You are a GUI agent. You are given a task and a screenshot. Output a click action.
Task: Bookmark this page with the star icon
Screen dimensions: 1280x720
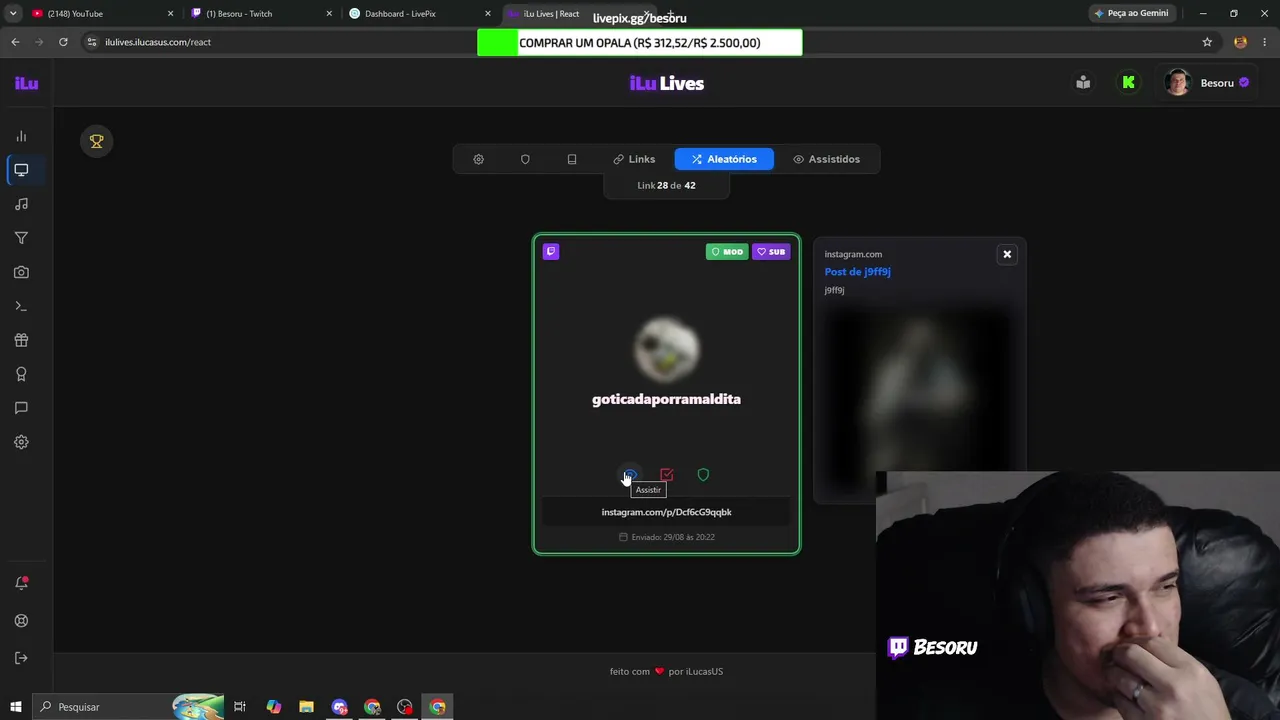pos(1207,42)
